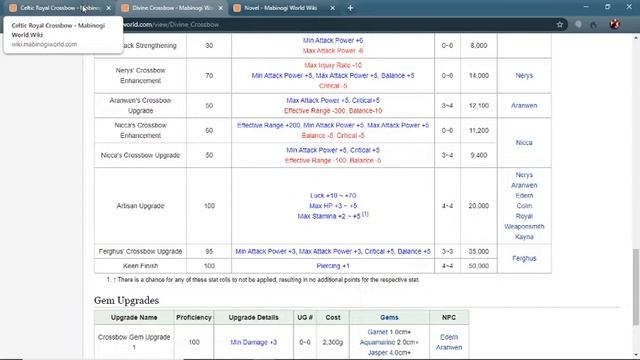Click Luck +10 ~ +70 upgrade detail
This screenshot has height=360, width=640.
333,196
